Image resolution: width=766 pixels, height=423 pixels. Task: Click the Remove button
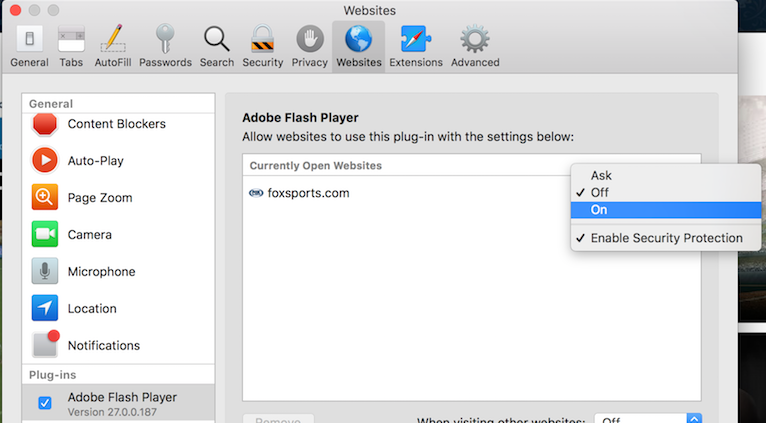click(x=278, y=420)
